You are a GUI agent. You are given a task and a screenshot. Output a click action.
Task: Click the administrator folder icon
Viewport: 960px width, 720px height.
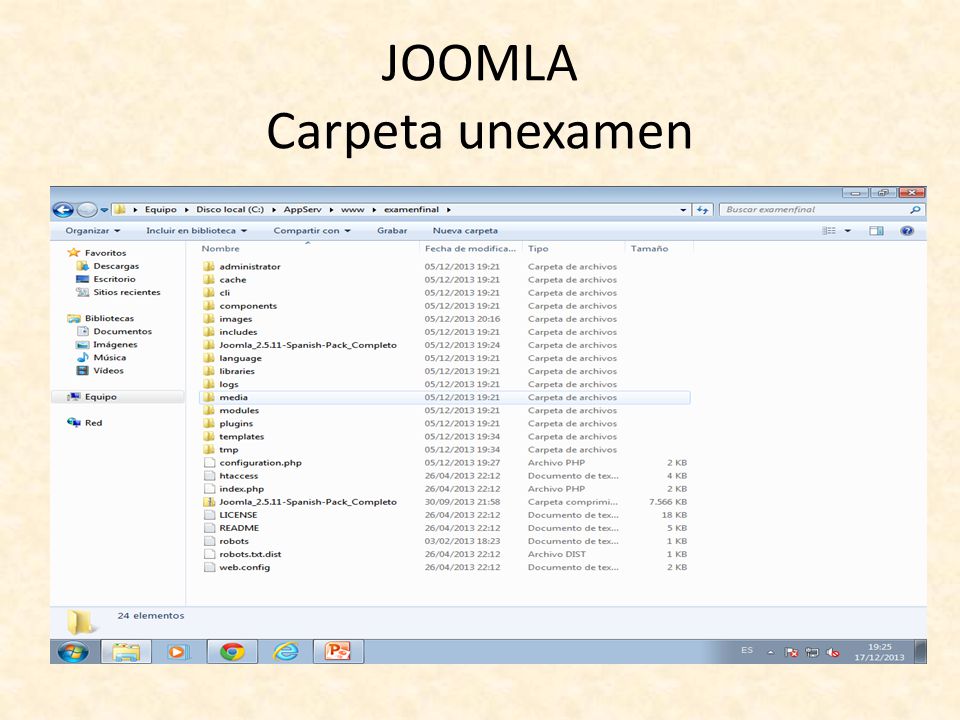(x=209, y=266)
